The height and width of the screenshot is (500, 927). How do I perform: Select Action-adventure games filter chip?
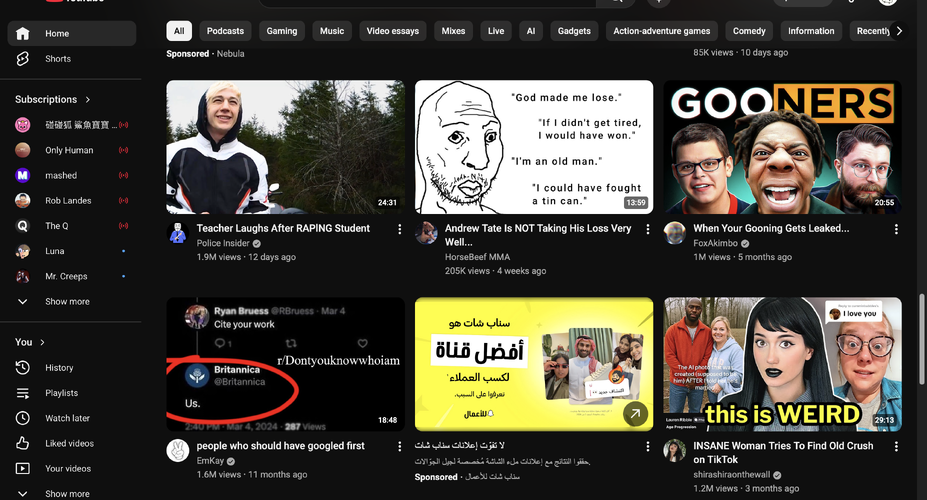coord(662,31)
